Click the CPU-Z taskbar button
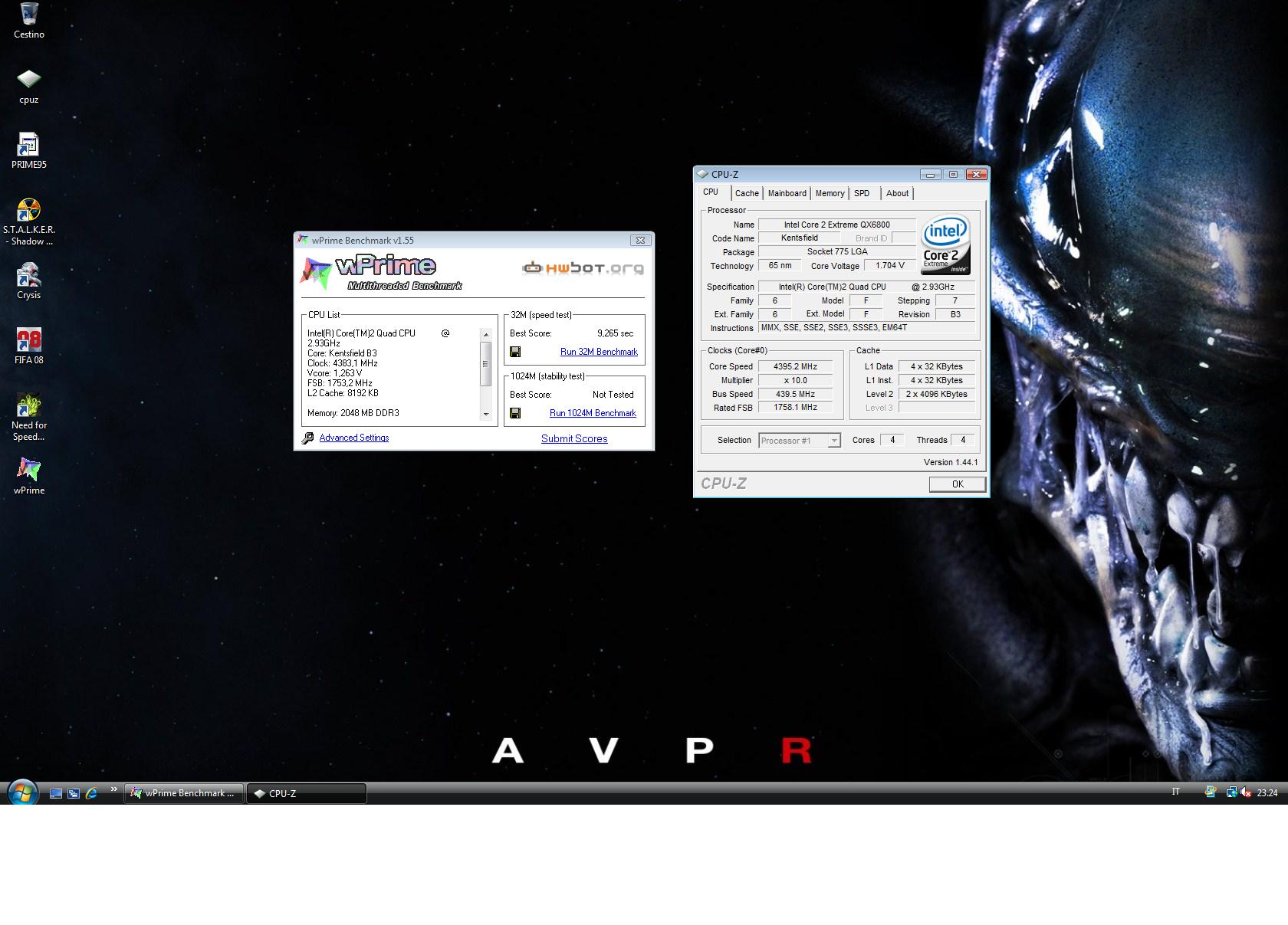The image size is (1288, 925). tap(307, 793)
